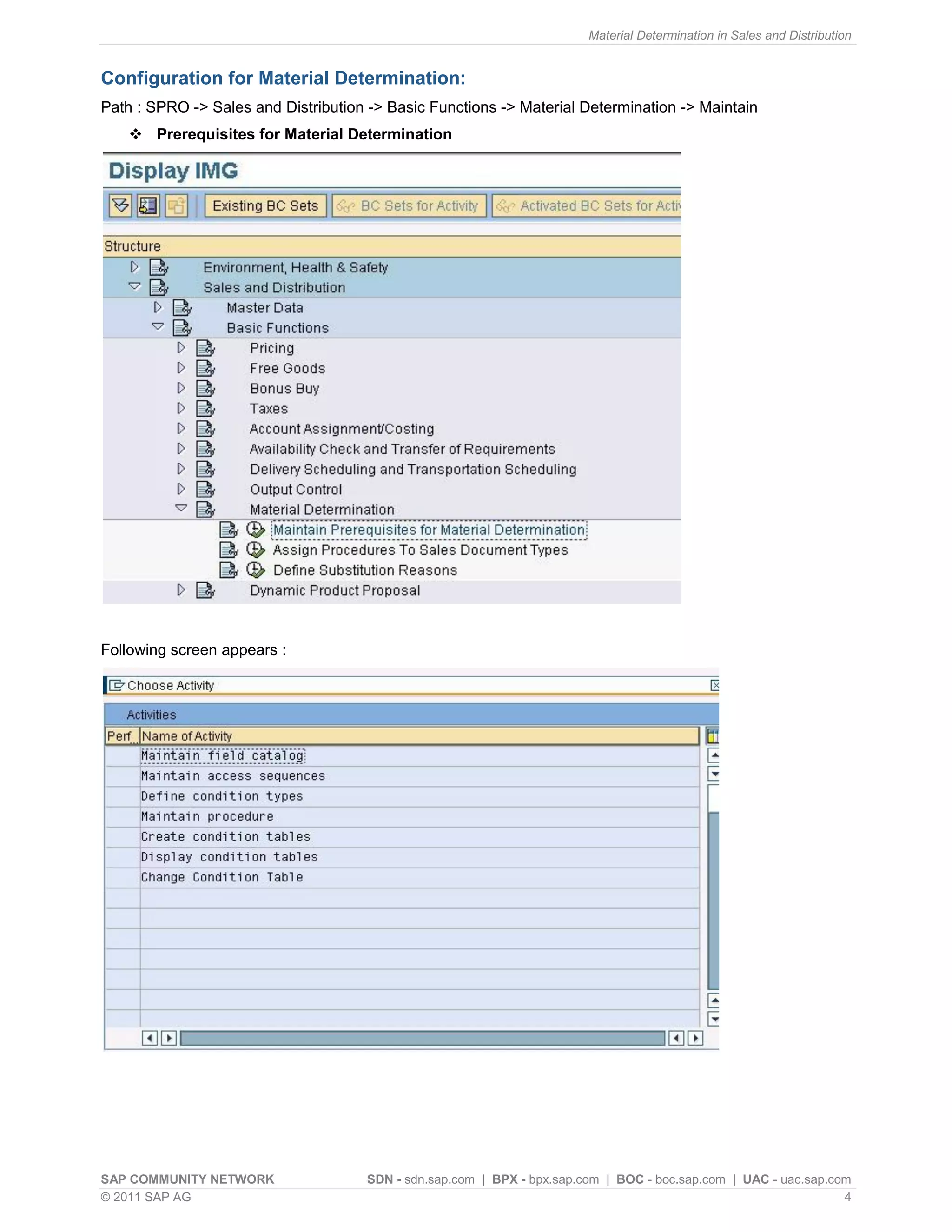Open documentation icon next to Pricing
This screenshot has width=952, height=1232.
click(205, 348)
